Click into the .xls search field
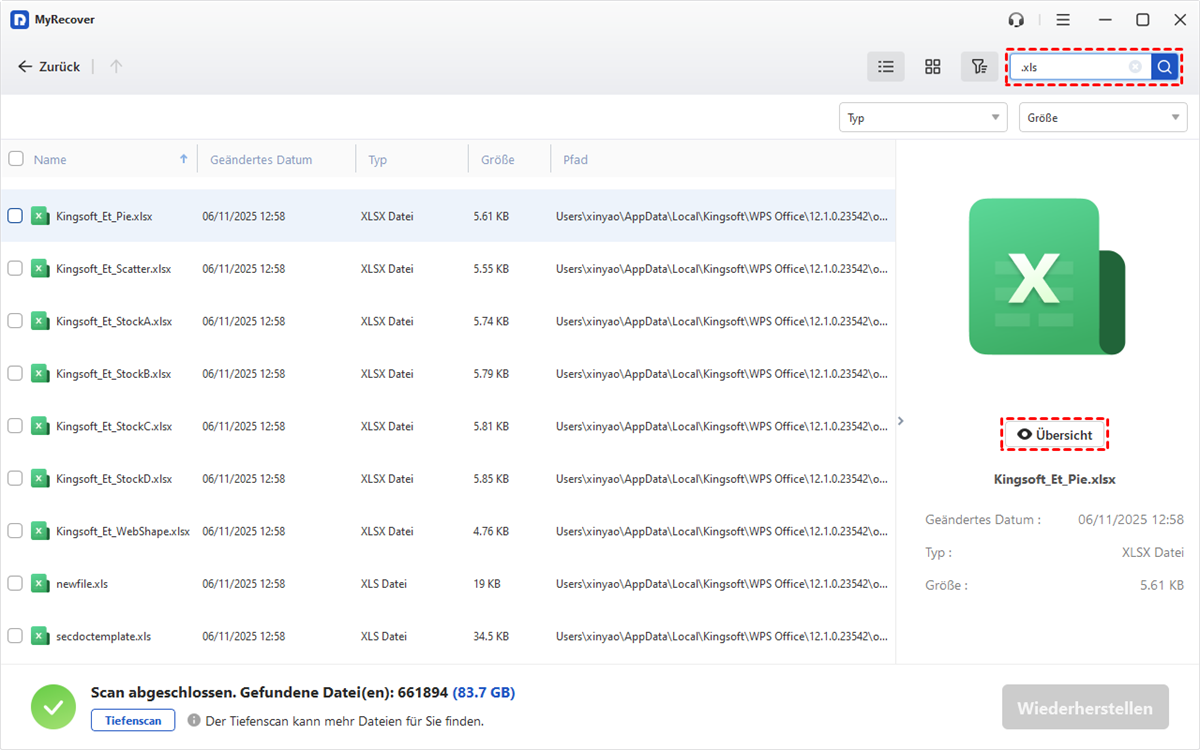Viewport: 1200px width, 750px height. [1070, 67]
